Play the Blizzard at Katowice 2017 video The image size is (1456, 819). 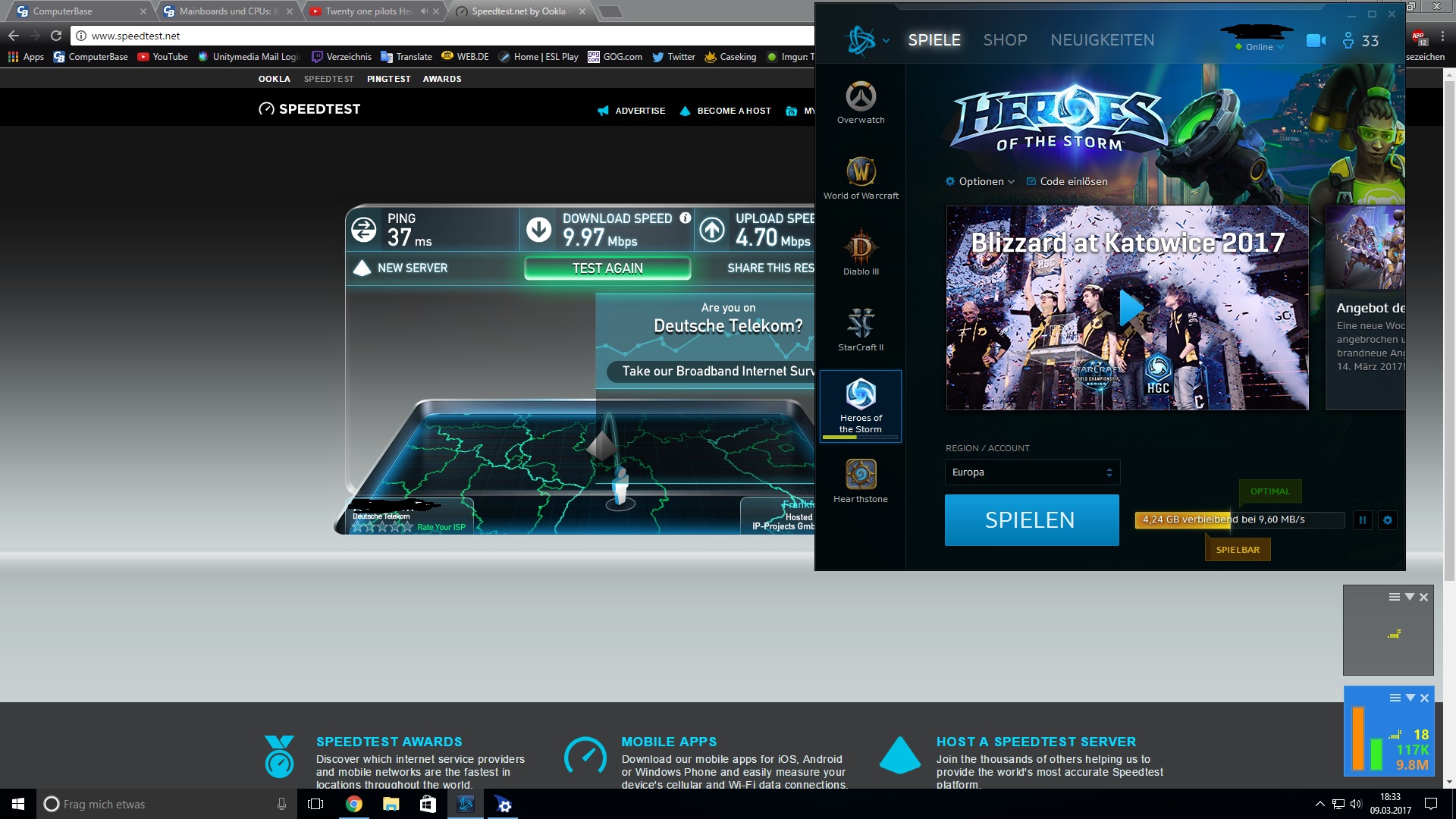tap(1130, 307)
